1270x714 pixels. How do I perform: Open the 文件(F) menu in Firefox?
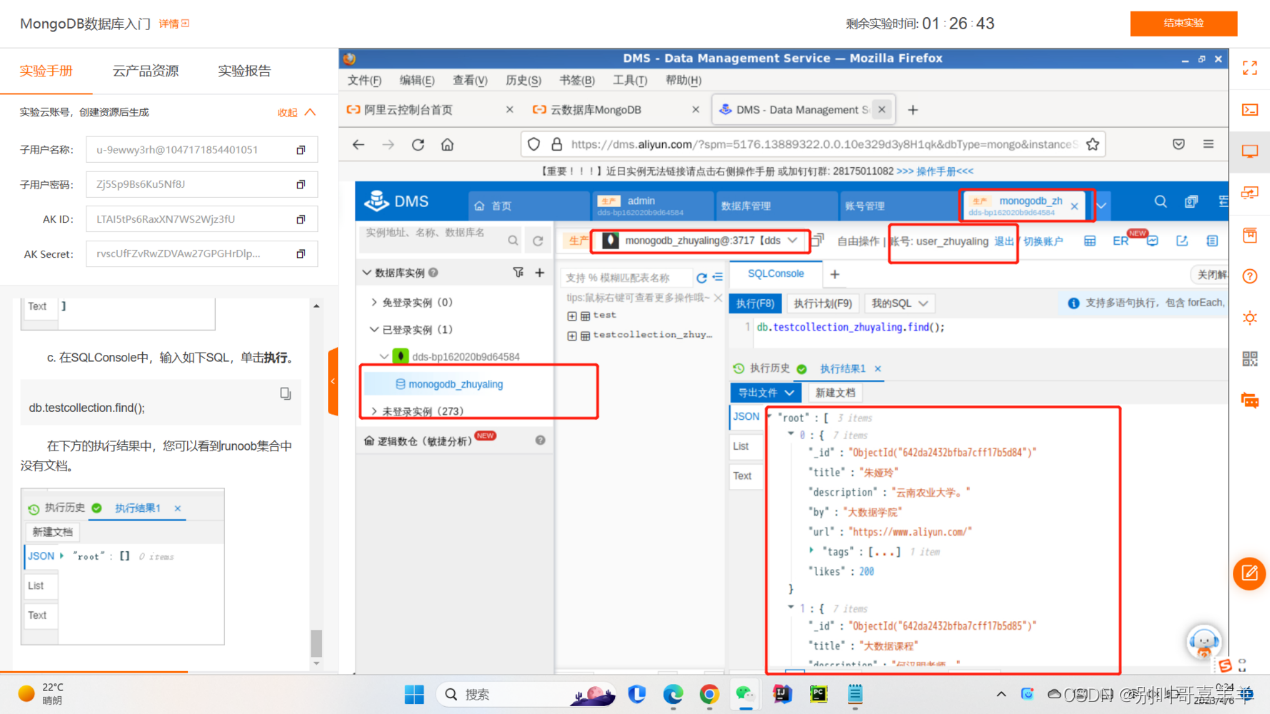[x=365, y=80]
